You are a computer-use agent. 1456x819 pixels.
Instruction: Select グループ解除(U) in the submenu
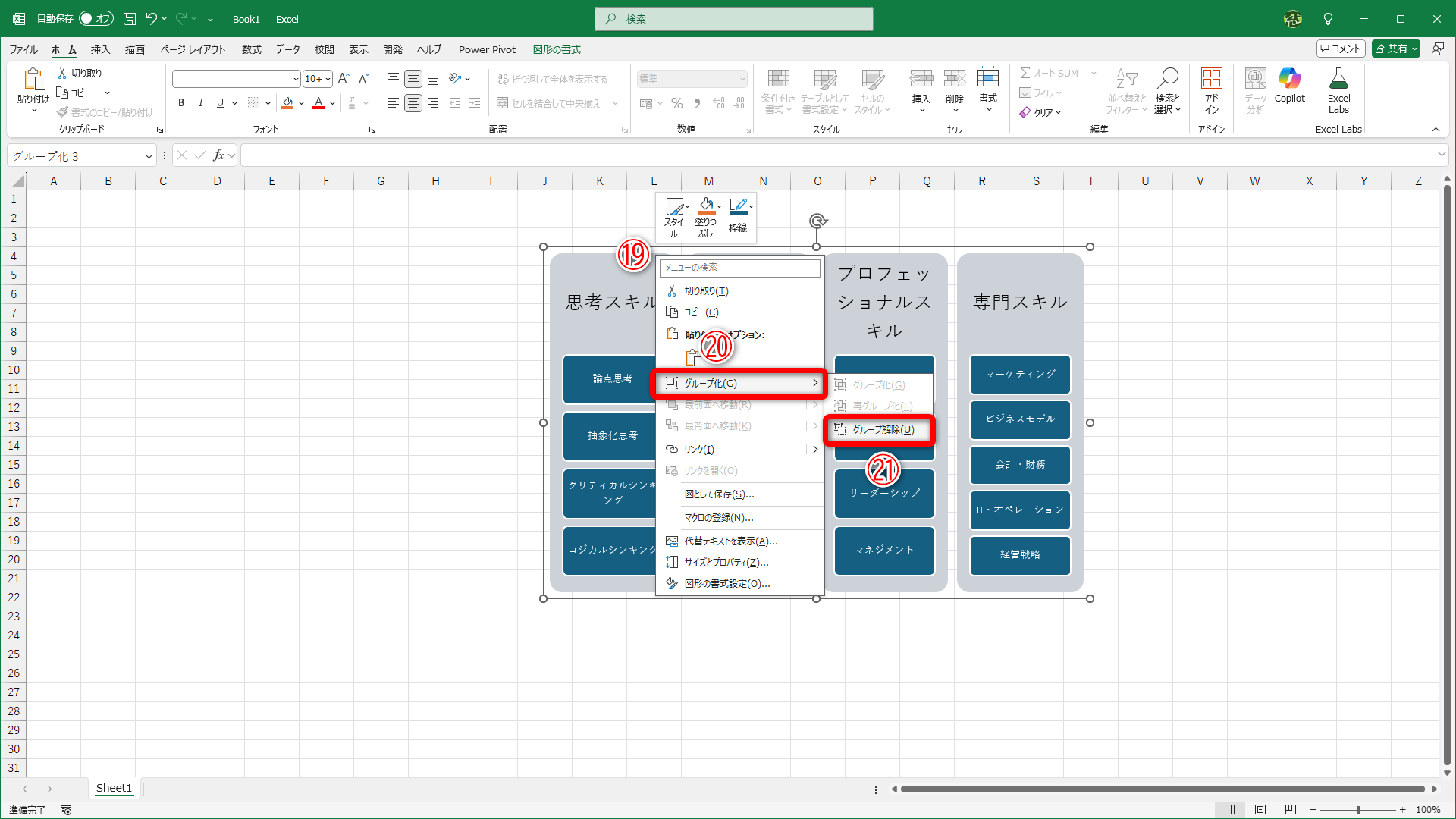[x=883, y=429]
